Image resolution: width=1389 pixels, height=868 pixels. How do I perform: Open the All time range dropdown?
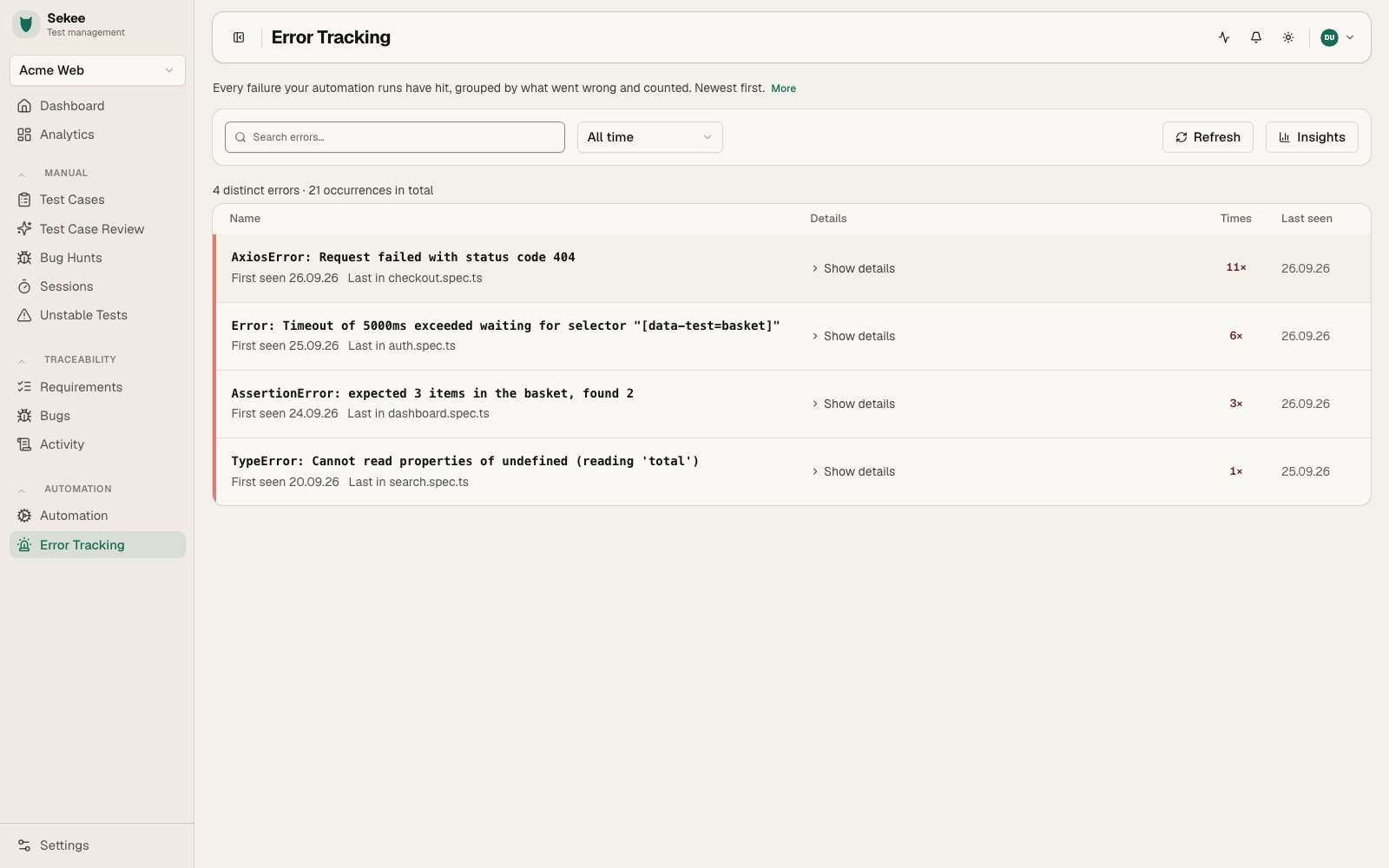649,137
